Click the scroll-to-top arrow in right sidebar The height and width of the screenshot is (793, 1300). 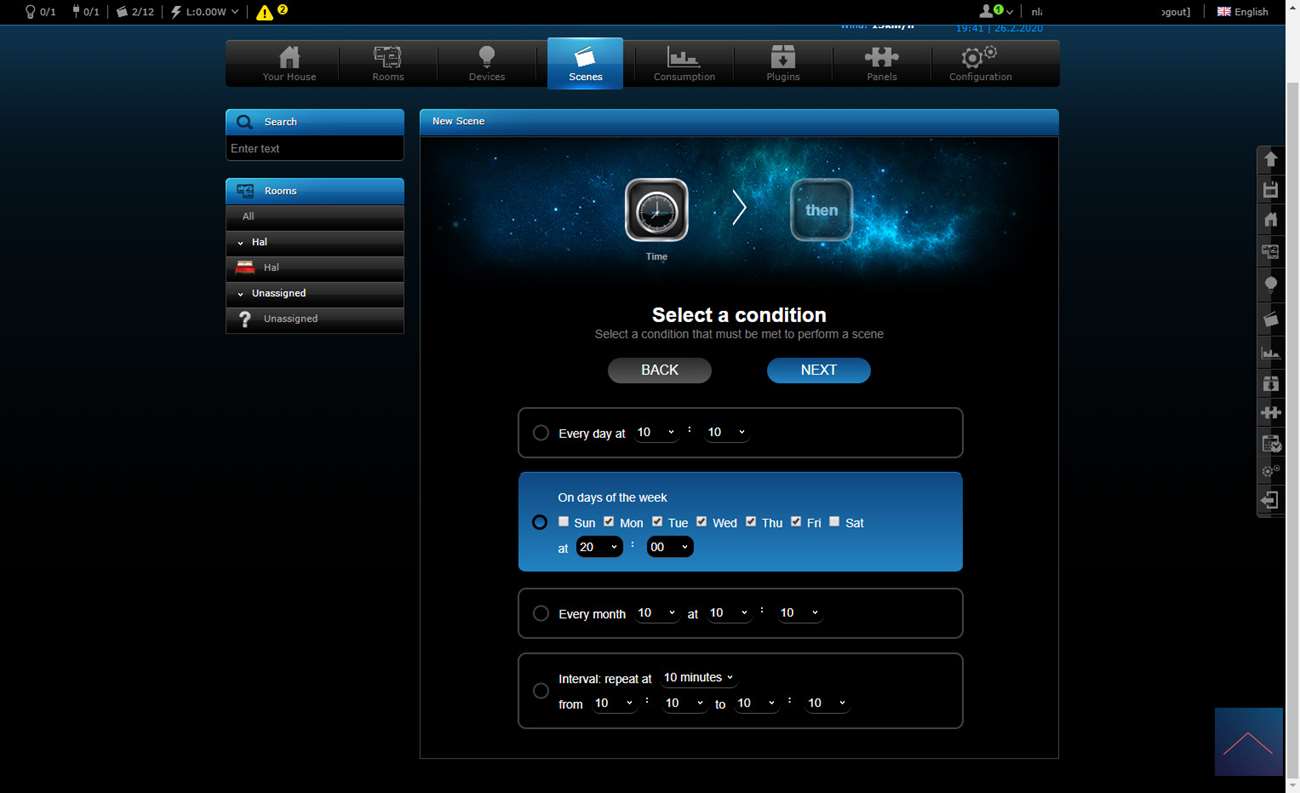click(x=1270, y=159)
